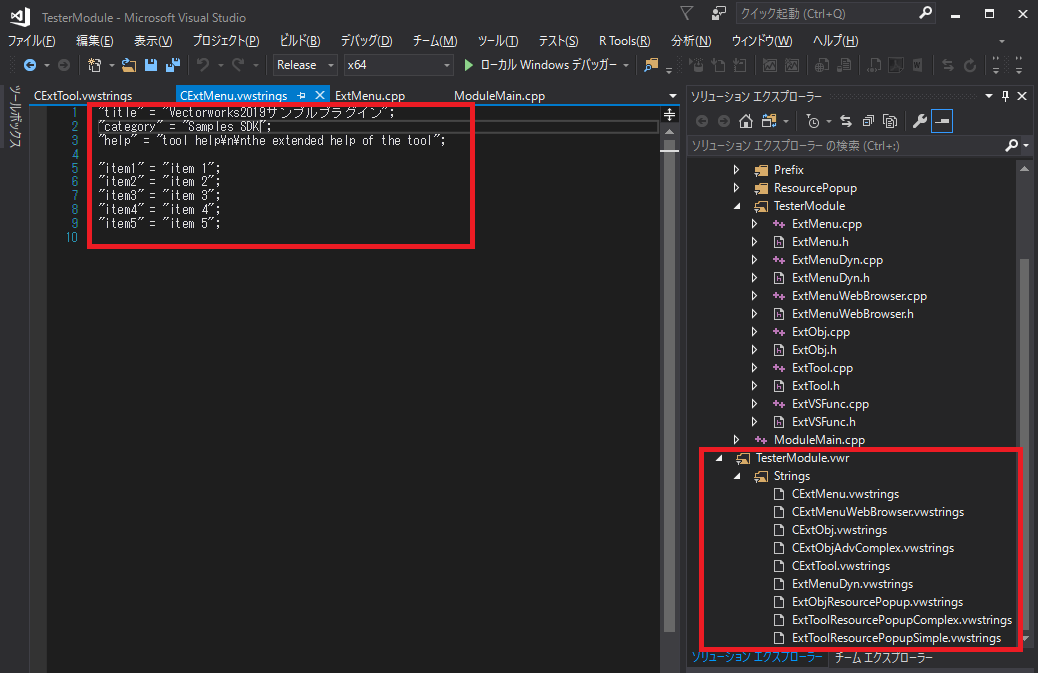
Task: Open the Release configuration dropdown
Action: (x=330, y=65)
